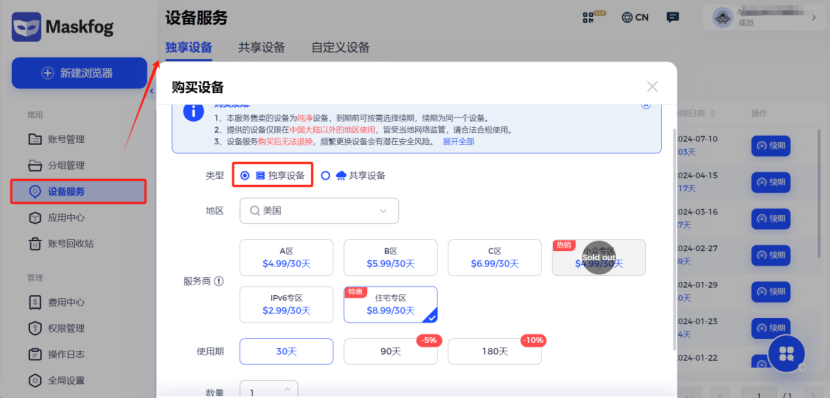Image resolution: width=830 pixels, height=398 pixels.
Task: Switch to the 共享设备 tab
Action: [261, 47]
